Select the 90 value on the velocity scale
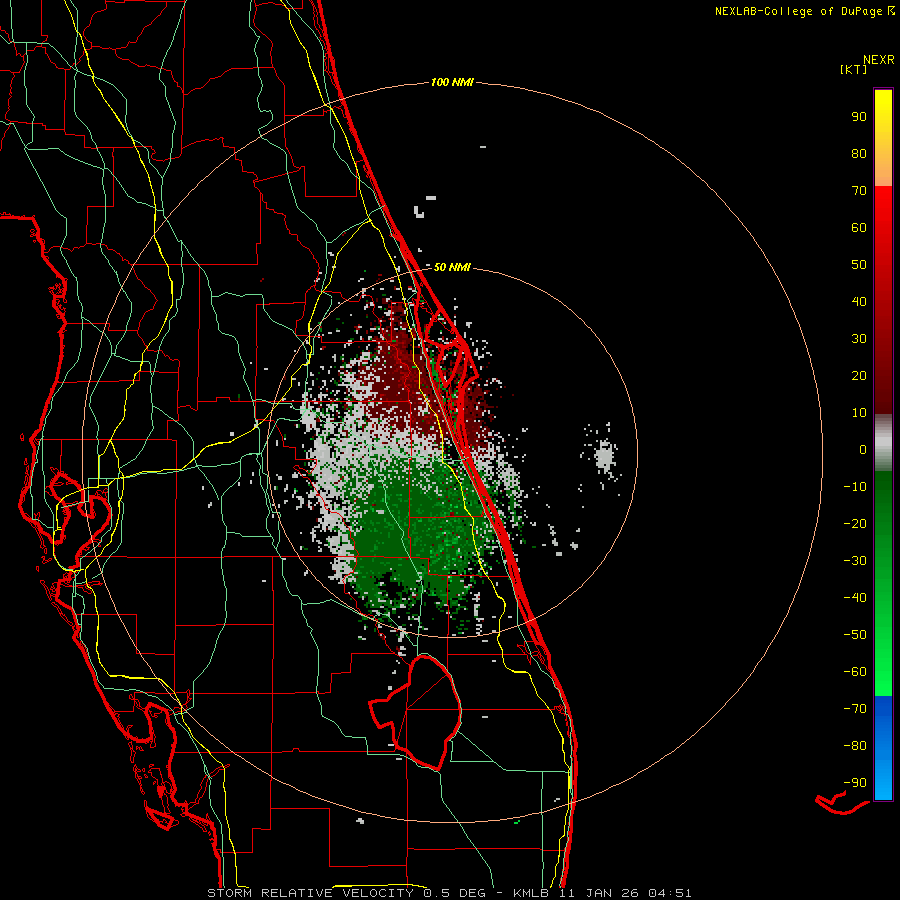The image size is (900, 900). pos(859,117)
